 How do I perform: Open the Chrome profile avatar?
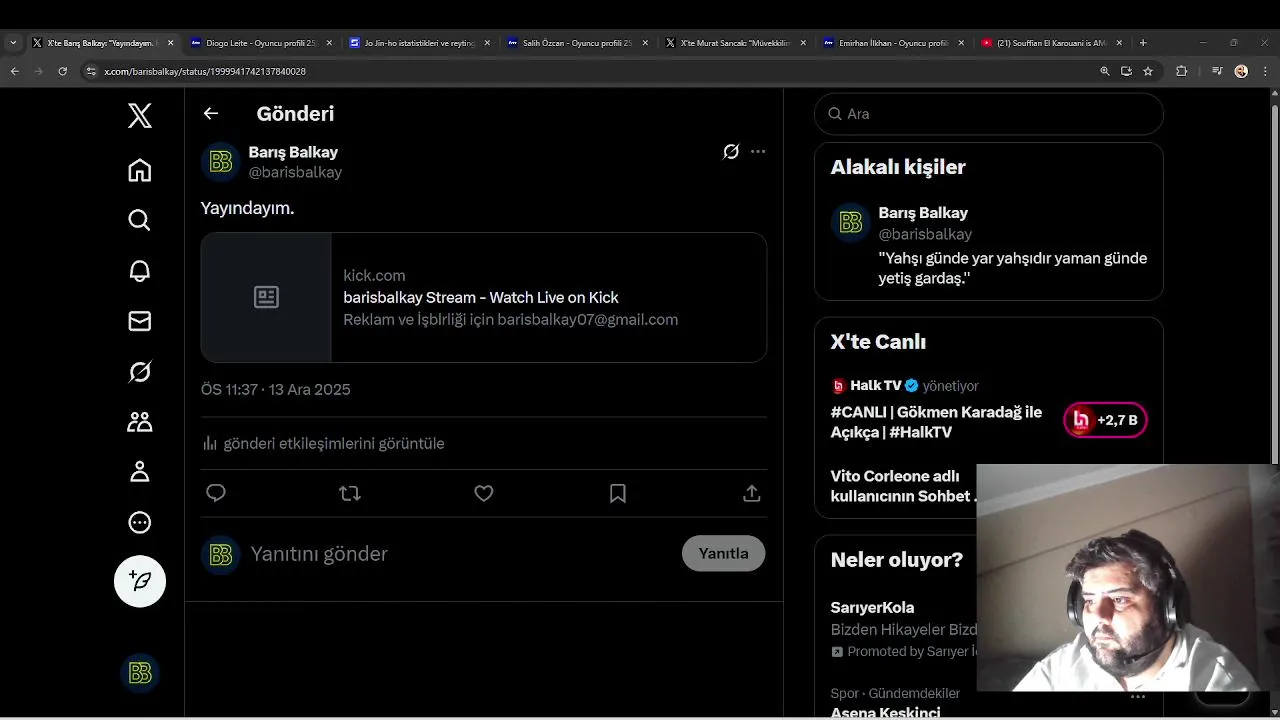click(1241, 71)
